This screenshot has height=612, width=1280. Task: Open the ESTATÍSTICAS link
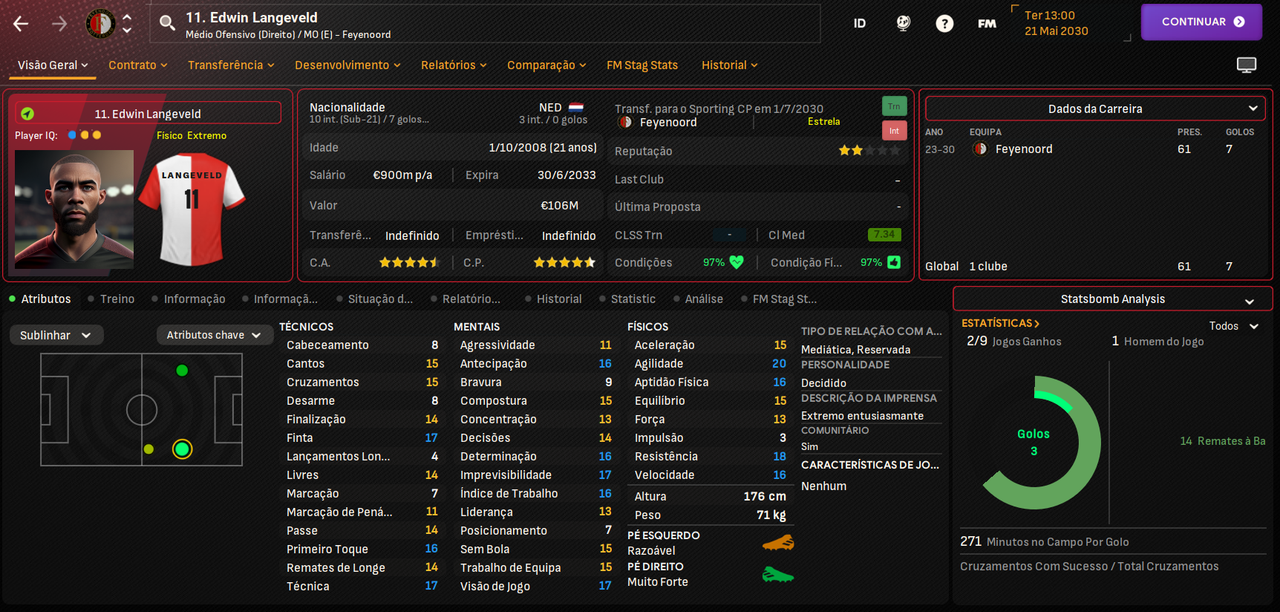click(1000, 323)
